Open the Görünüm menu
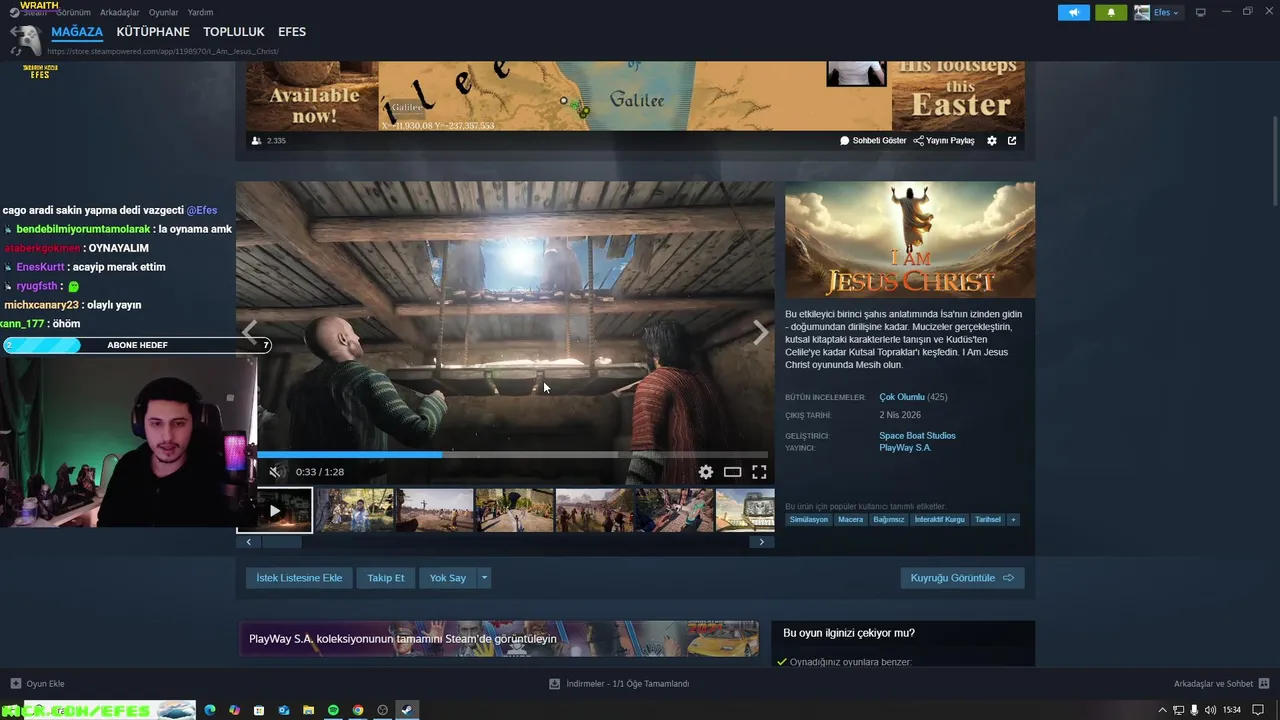The image size is (1280, 720). pos(73,12)
